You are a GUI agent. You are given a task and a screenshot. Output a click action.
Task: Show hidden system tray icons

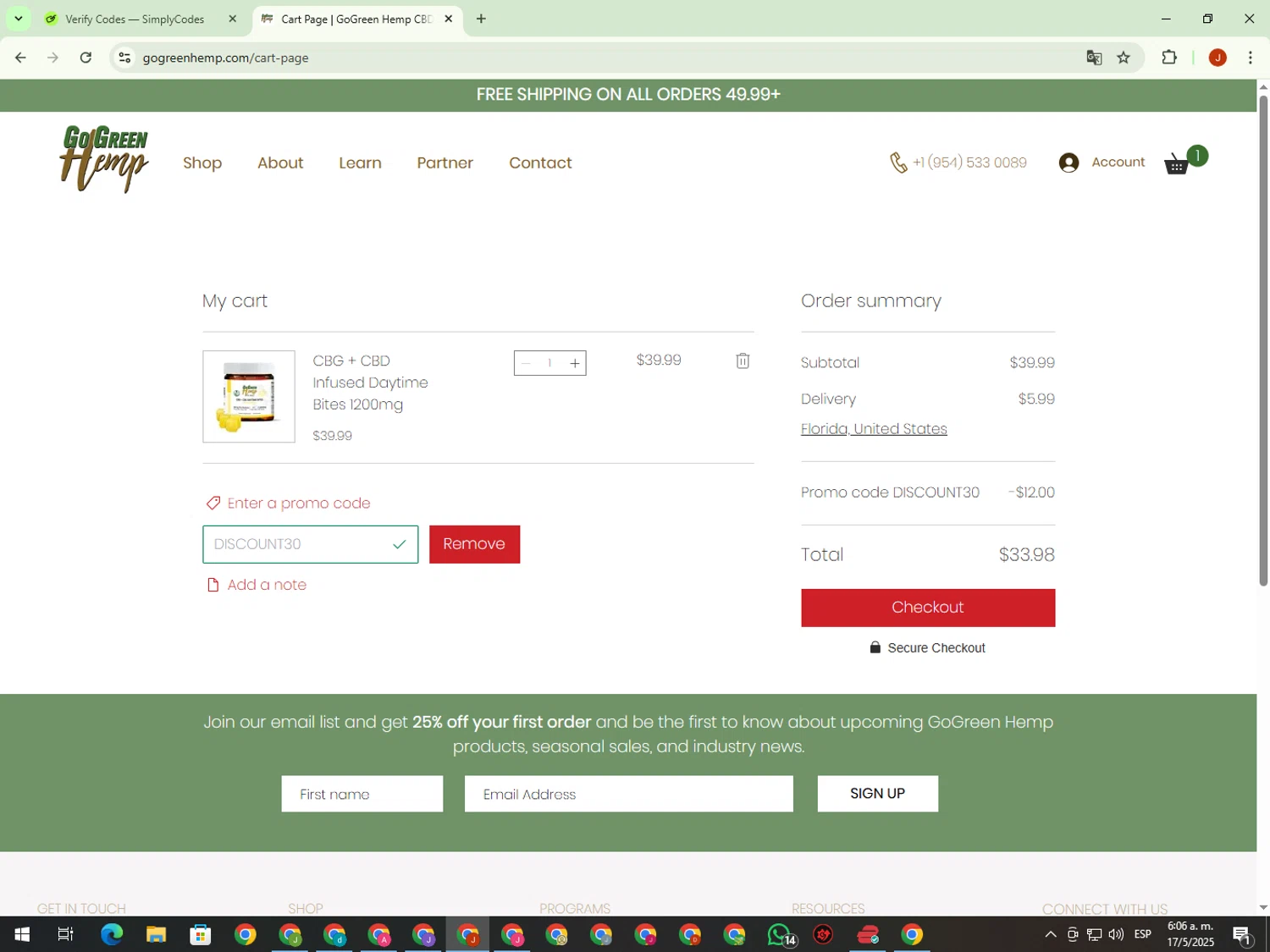tap(1050, 934)
